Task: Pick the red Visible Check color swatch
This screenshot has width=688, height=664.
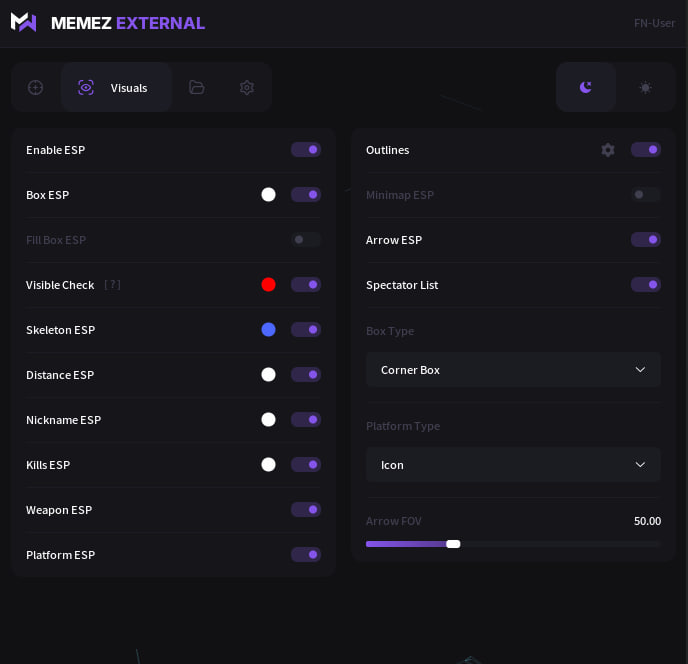Action: pyautogui.click(x=268, y=285)
